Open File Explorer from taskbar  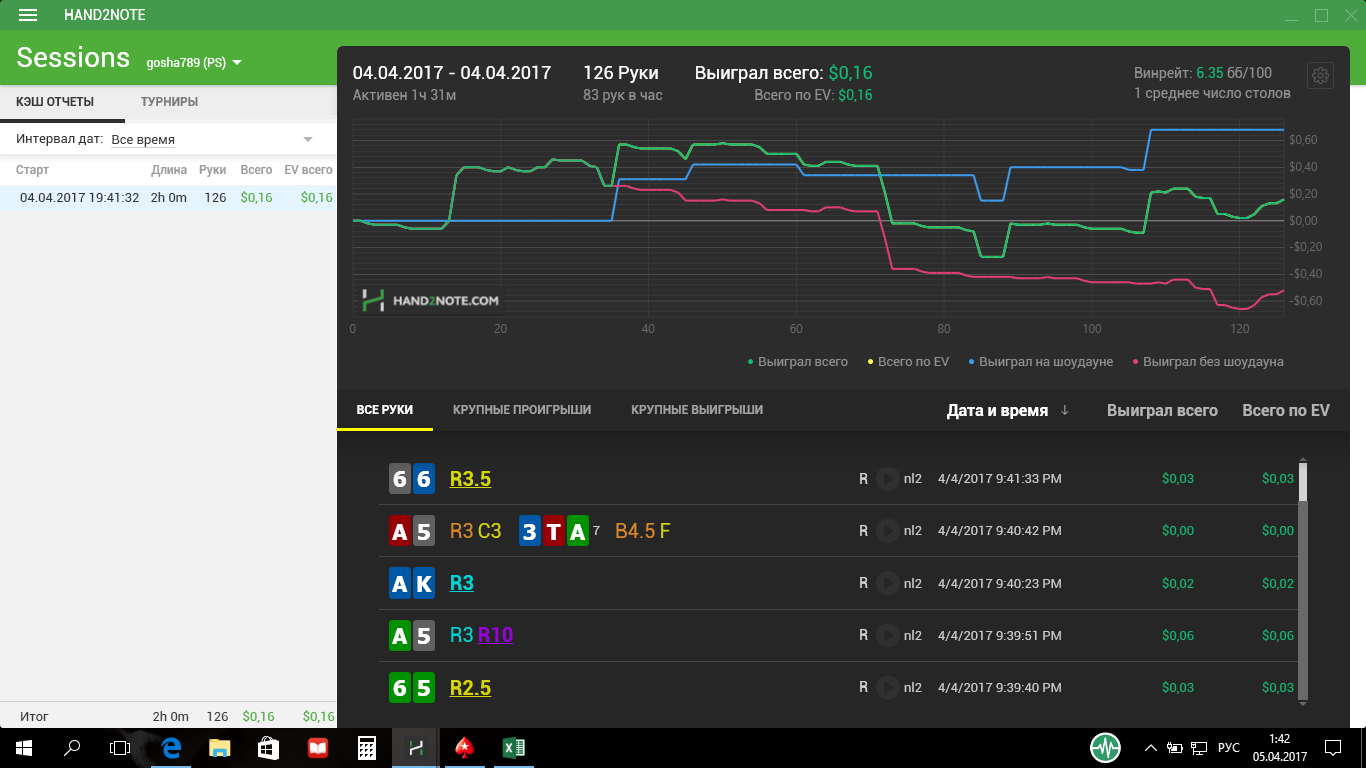click(219, 747)
